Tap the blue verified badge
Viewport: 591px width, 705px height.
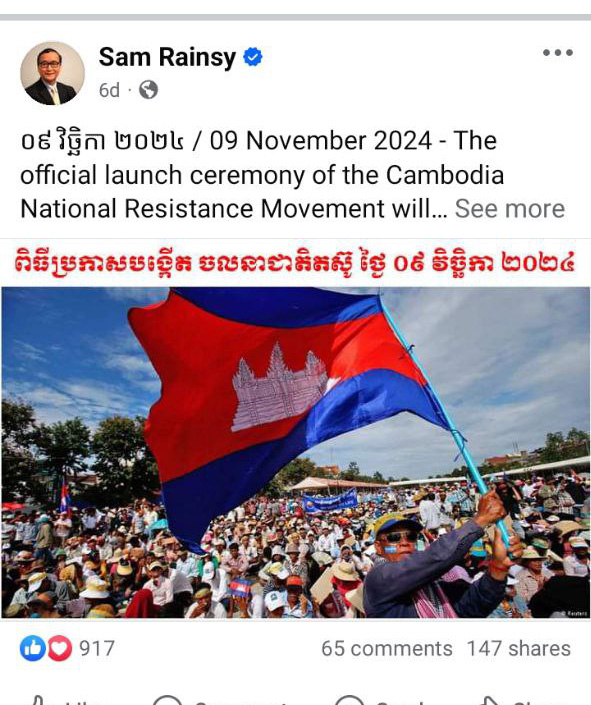[253, 57]
